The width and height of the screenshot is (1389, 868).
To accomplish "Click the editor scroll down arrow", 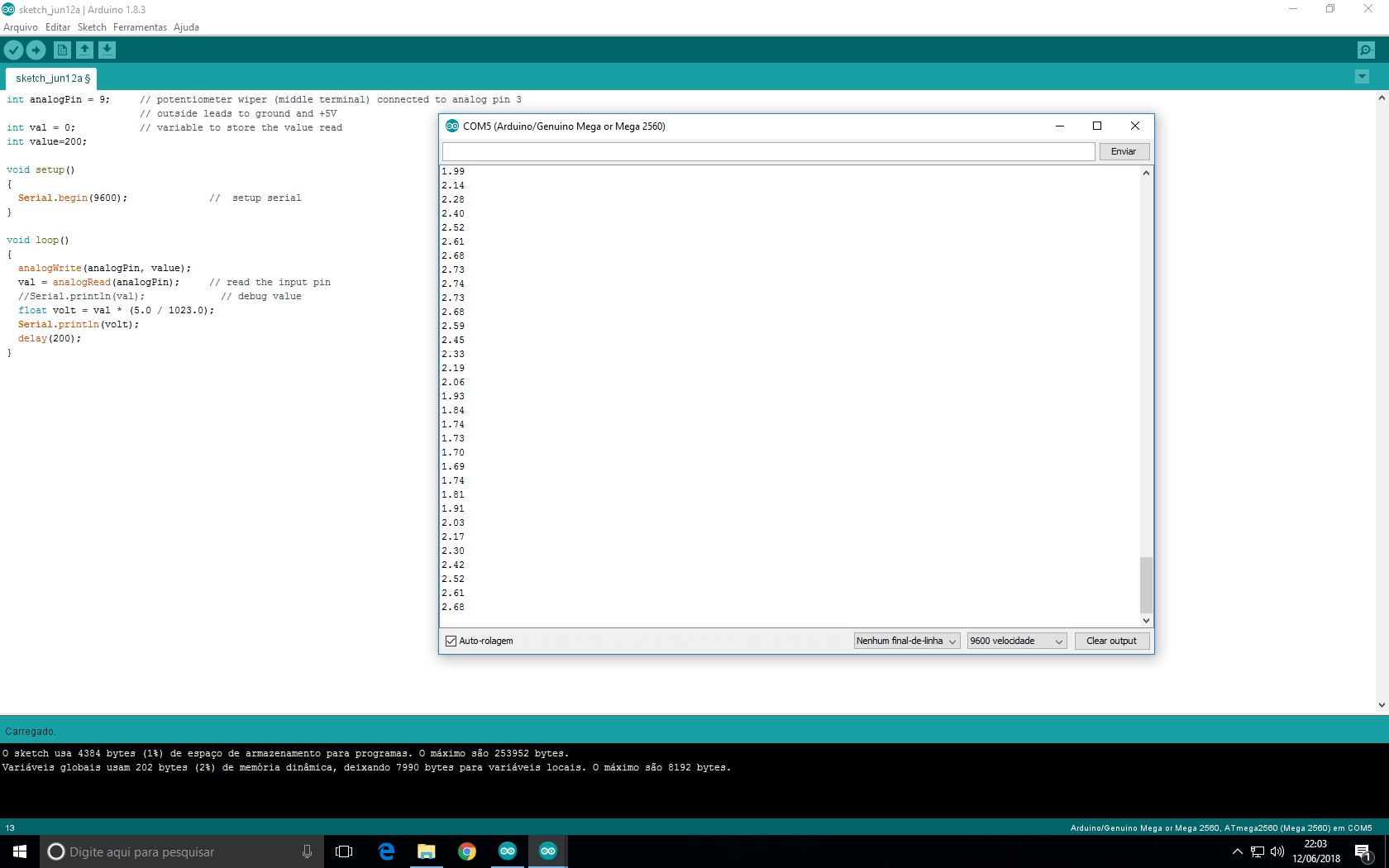I will click(1382, 705).
